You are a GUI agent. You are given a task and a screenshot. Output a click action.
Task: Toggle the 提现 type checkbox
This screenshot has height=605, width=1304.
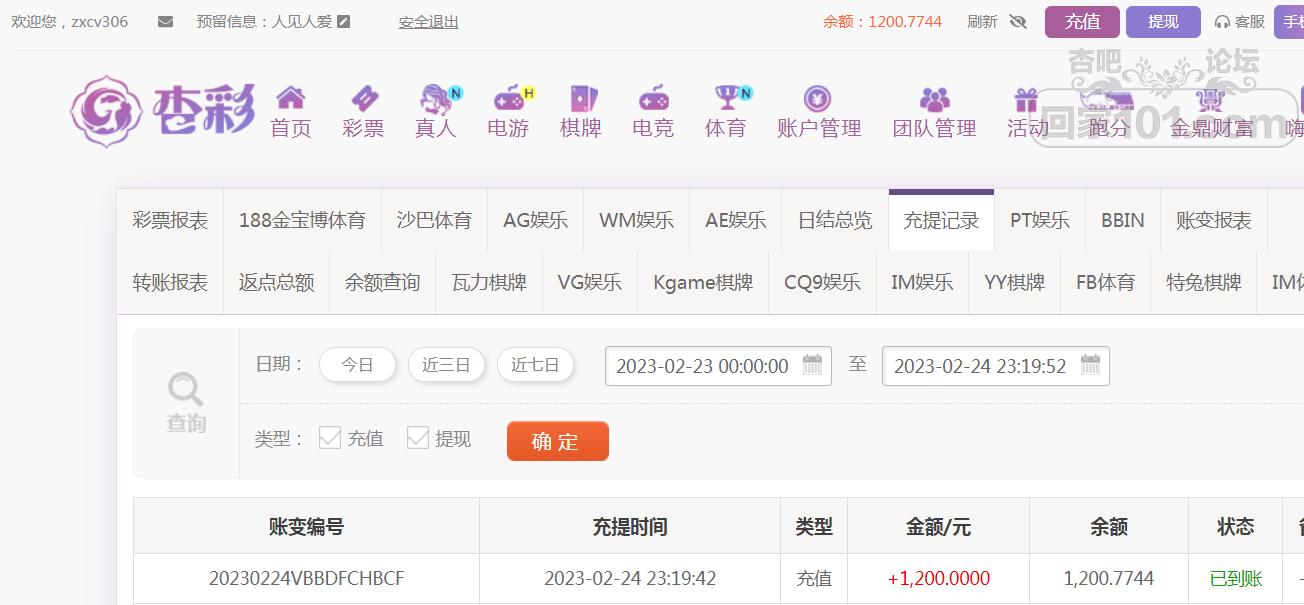coord(418,437)
